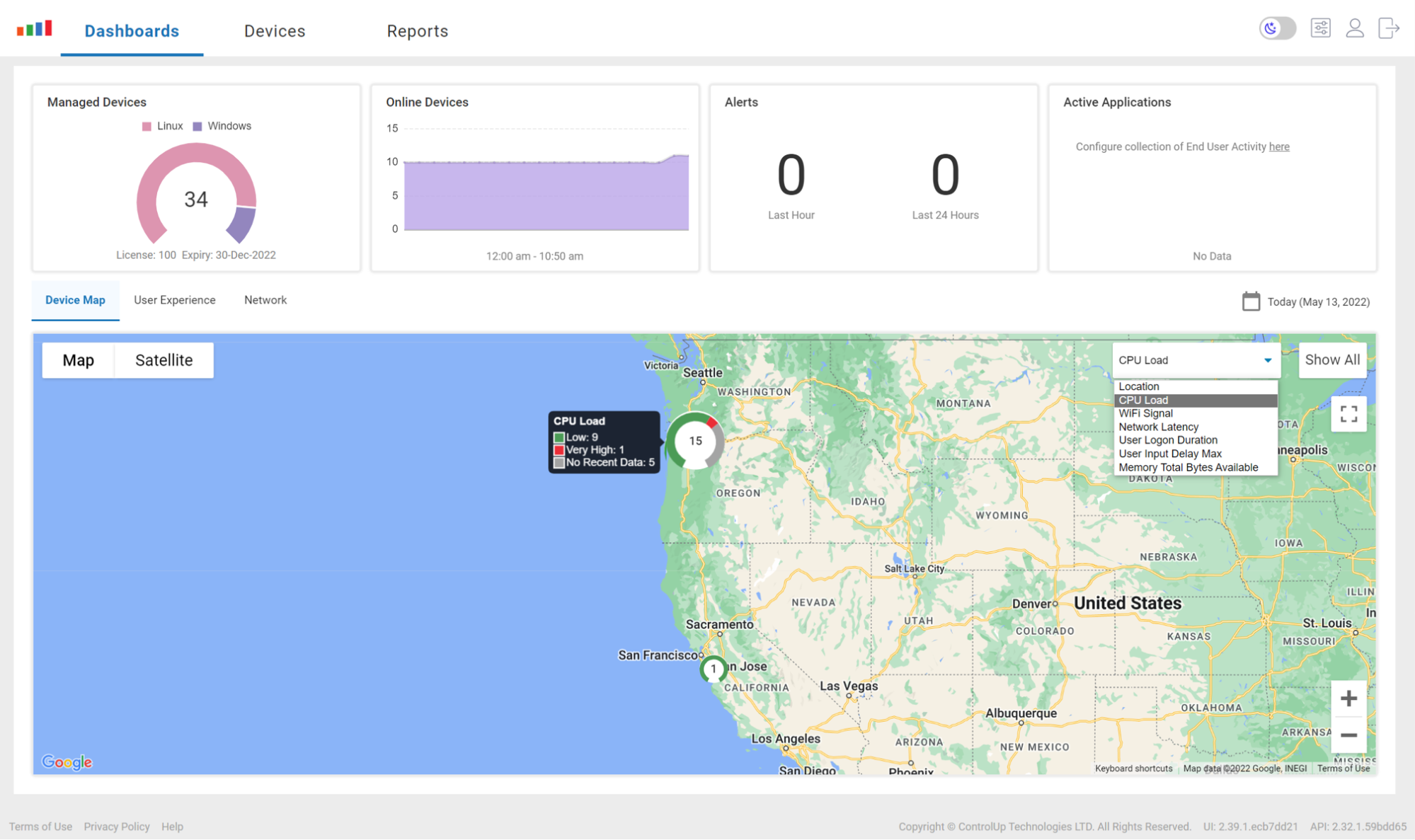Open the calendar date picker icon
Screen dimensions: 1415x840
1251,301
